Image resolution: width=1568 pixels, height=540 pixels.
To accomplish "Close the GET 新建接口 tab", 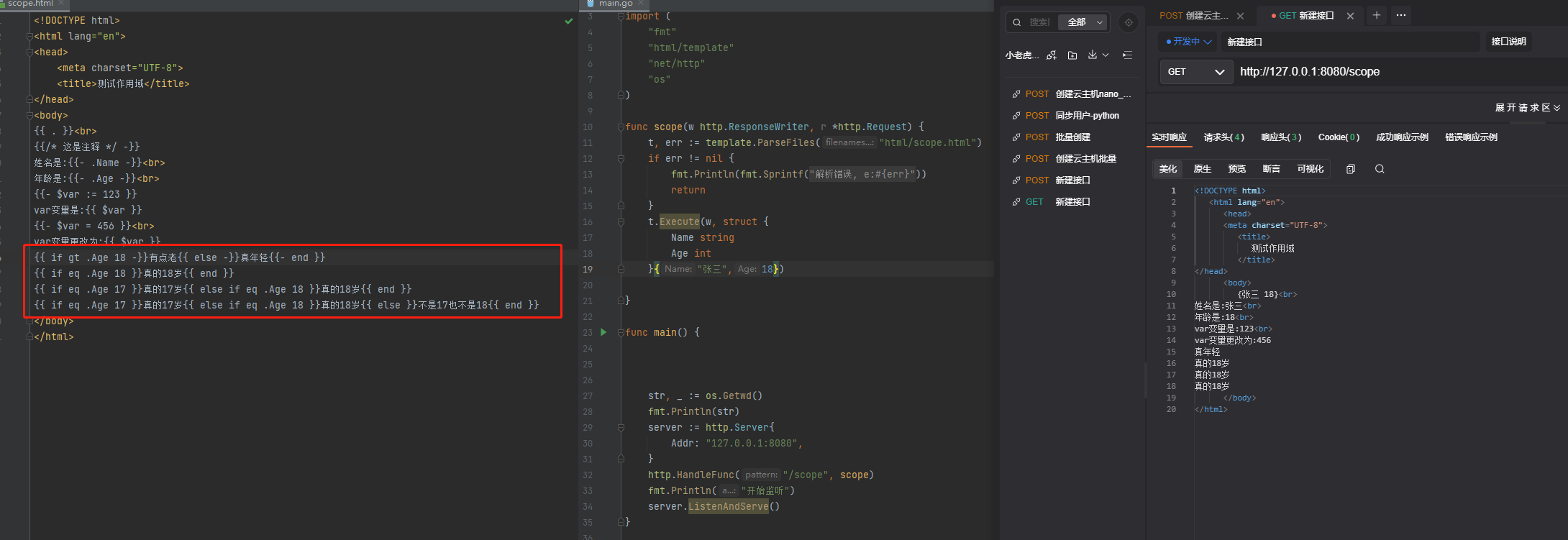I will 1350,16.
